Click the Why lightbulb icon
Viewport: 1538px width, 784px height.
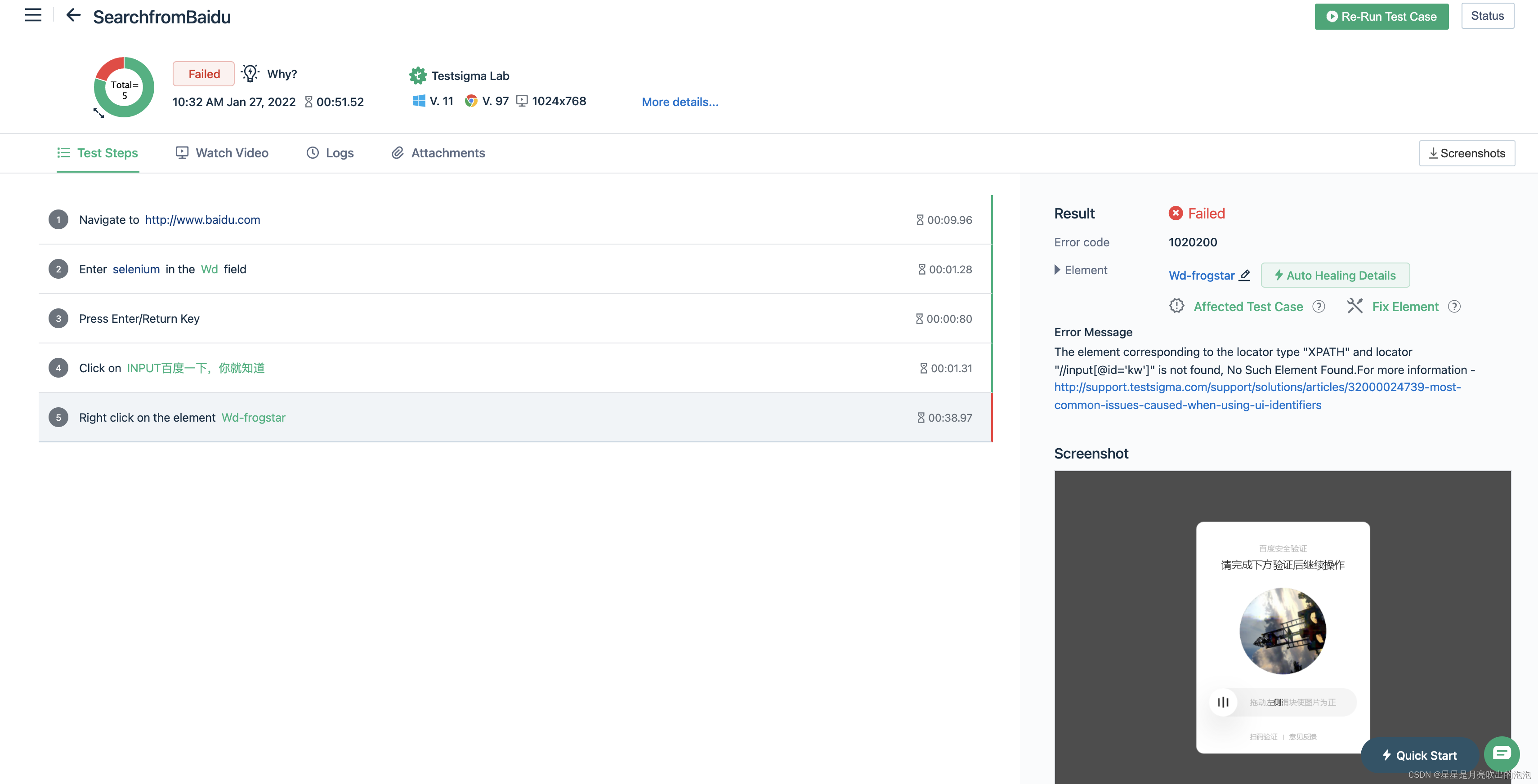click(250, 73)
